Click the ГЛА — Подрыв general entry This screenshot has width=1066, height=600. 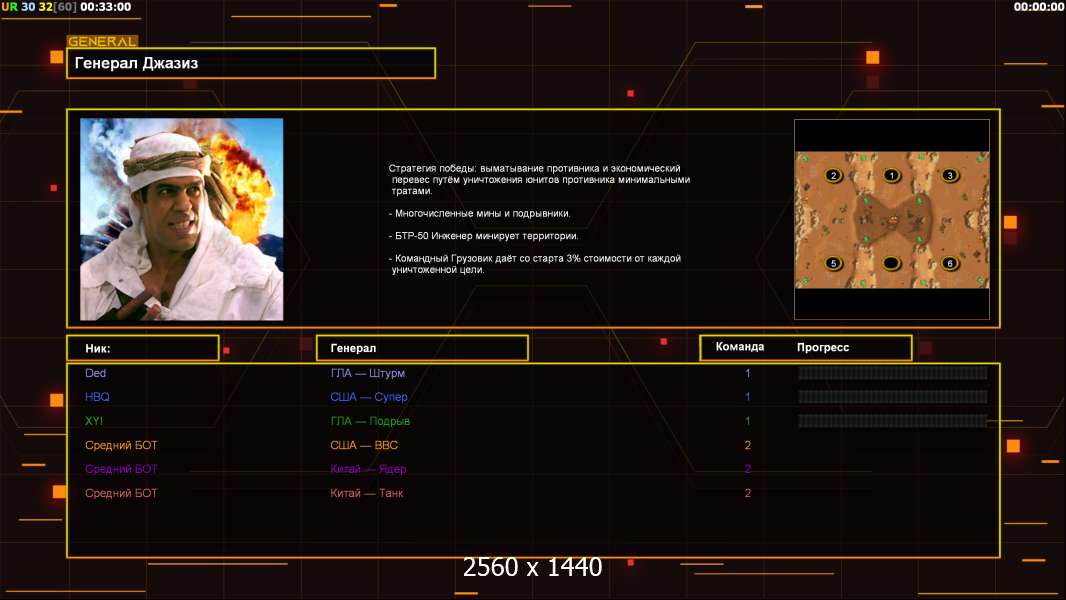[370, 421]
